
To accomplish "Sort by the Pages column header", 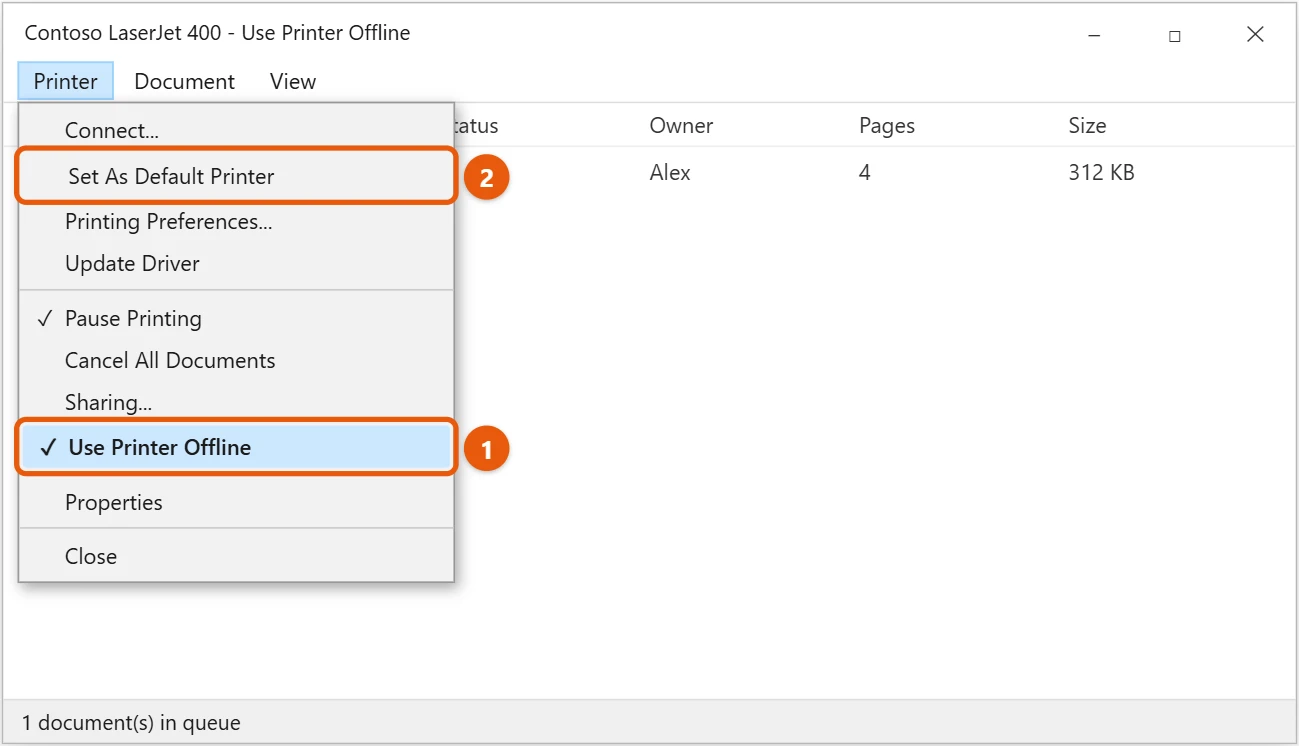I will pyautogui.click(x=887, y=126).
